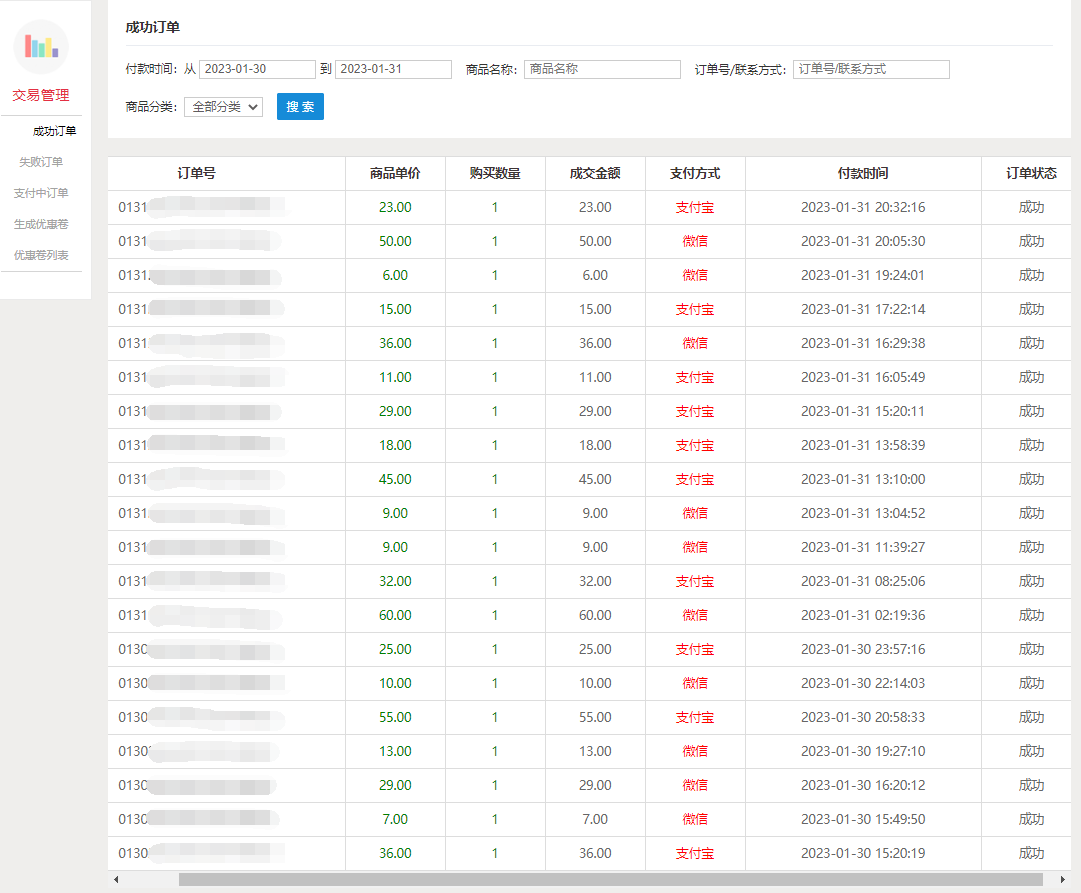
Task: Click unit price 23.00 in green
Action: click(395, 208)
